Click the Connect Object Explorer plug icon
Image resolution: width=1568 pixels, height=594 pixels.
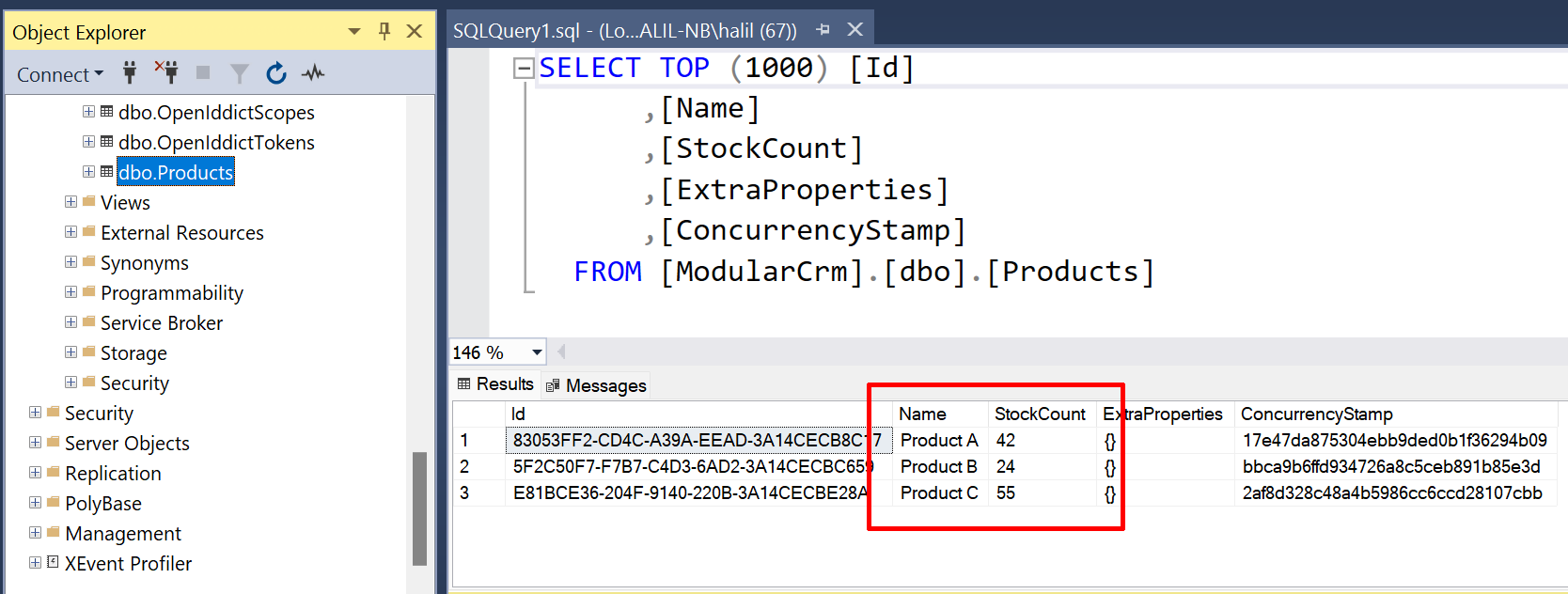click(130, 72)
